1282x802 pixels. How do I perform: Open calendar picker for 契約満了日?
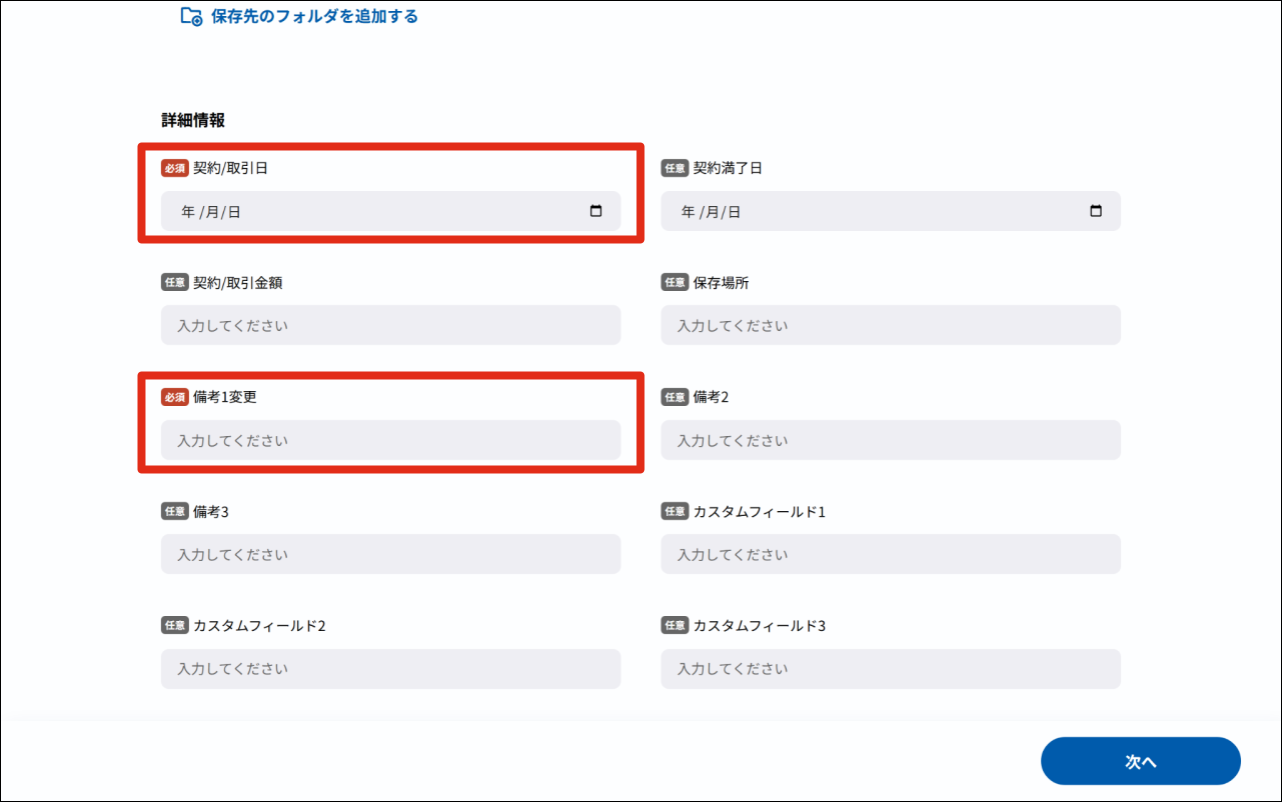1096,211
